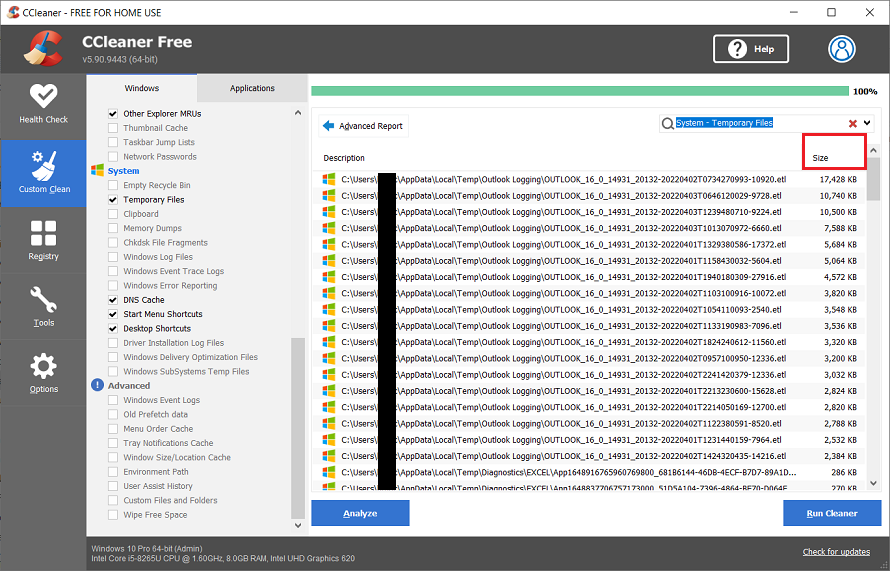The height and width of the screenshot is (571, 890).
Task: Open the filter dropdown arrow
Action: [867, 123]
